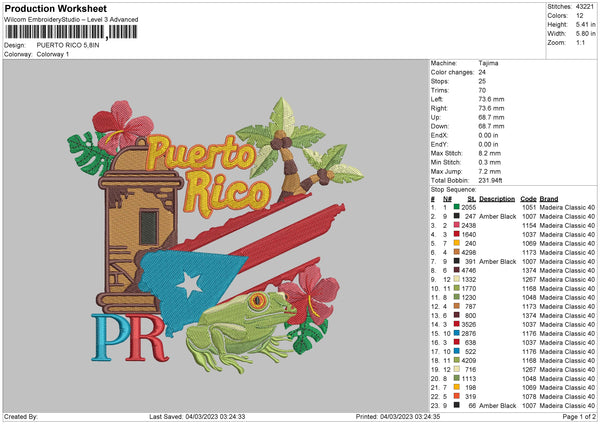Click the yellow swatch in stop row 5
Screen dimensions: 600x424
coord(457,243)
